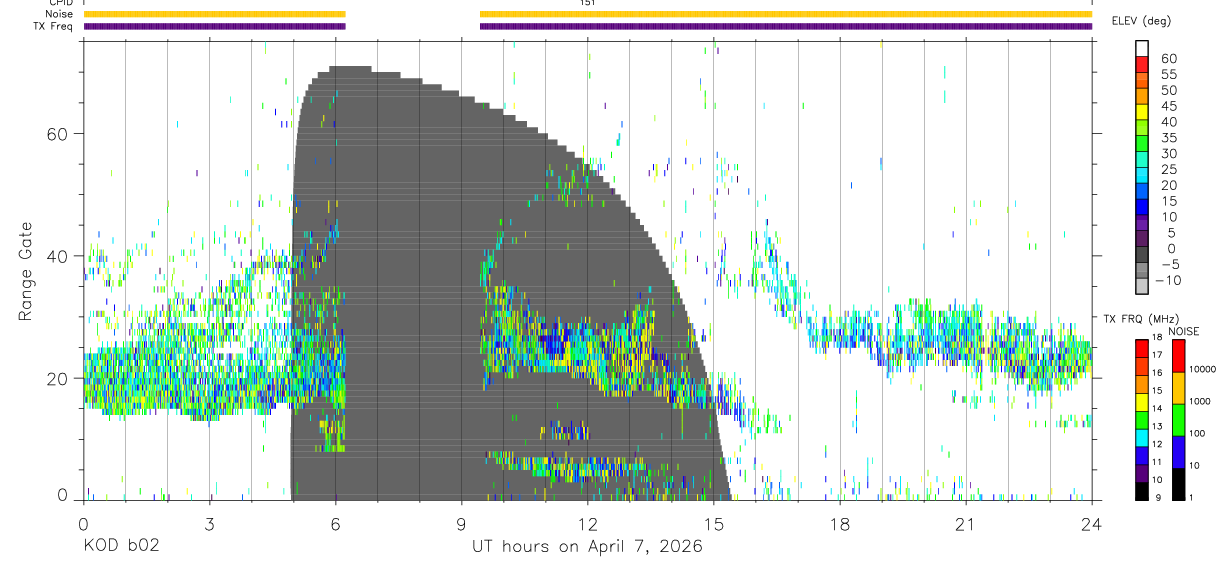Click the dark gray elevation swatch between -5 and 0
This screenshot has height=567, width=1228.
(1141, 254)
